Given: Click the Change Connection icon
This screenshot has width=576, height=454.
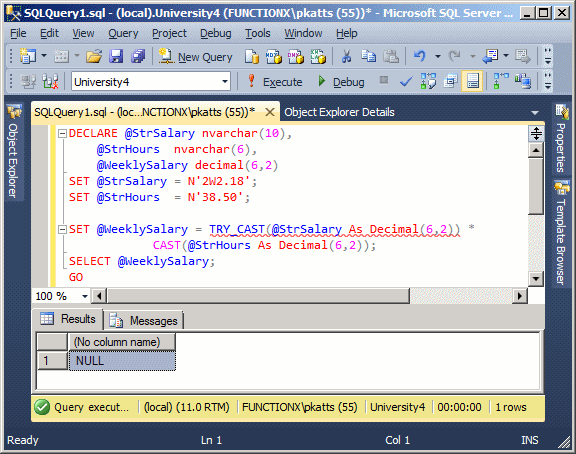Looking at the screenshot, I should pos(50,81).
